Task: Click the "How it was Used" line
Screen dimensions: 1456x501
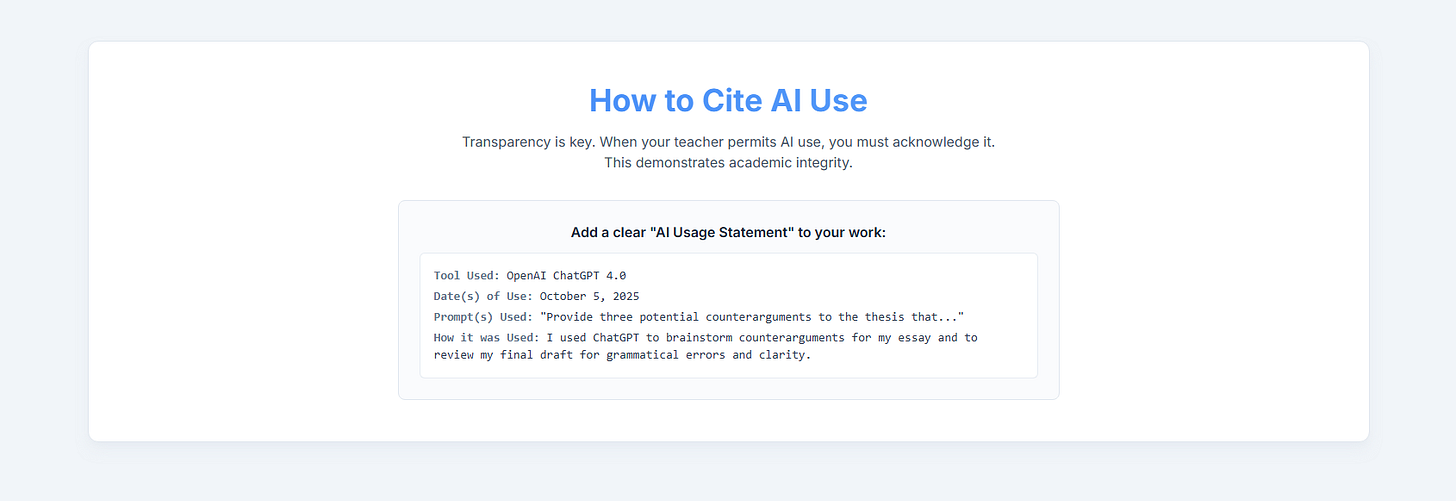Action: tap(706, 338)
